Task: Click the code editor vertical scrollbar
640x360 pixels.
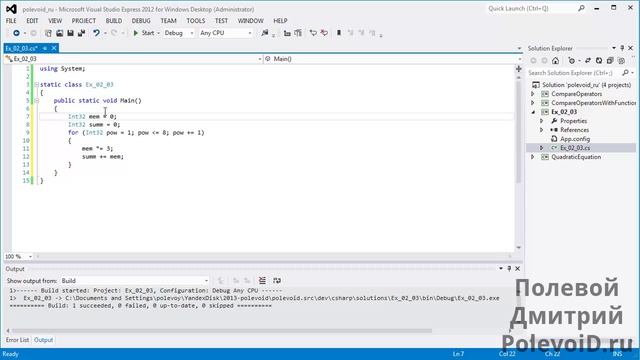Action: pos(519,131)
